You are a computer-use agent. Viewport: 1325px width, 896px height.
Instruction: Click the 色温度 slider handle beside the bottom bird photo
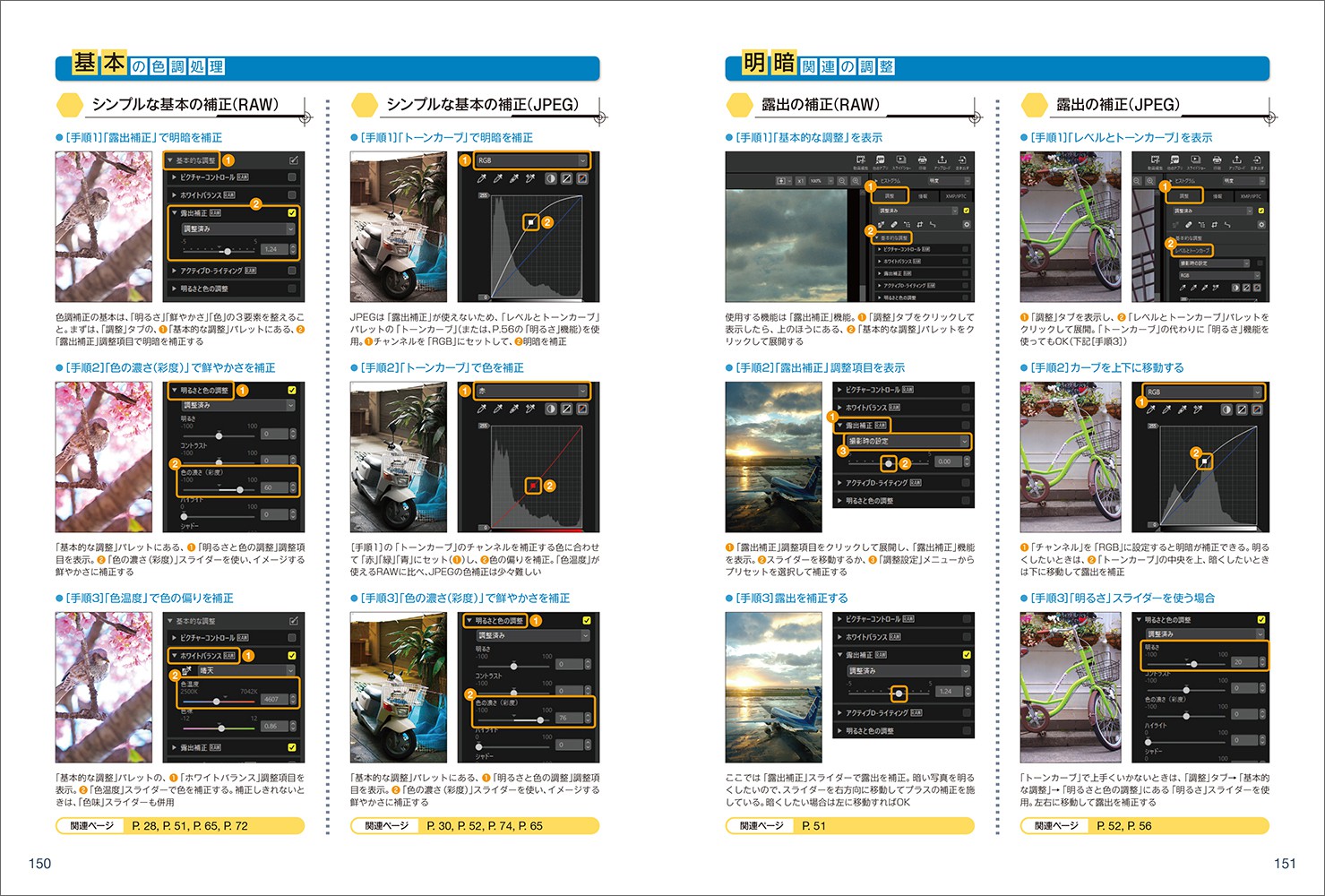point(217,701)
